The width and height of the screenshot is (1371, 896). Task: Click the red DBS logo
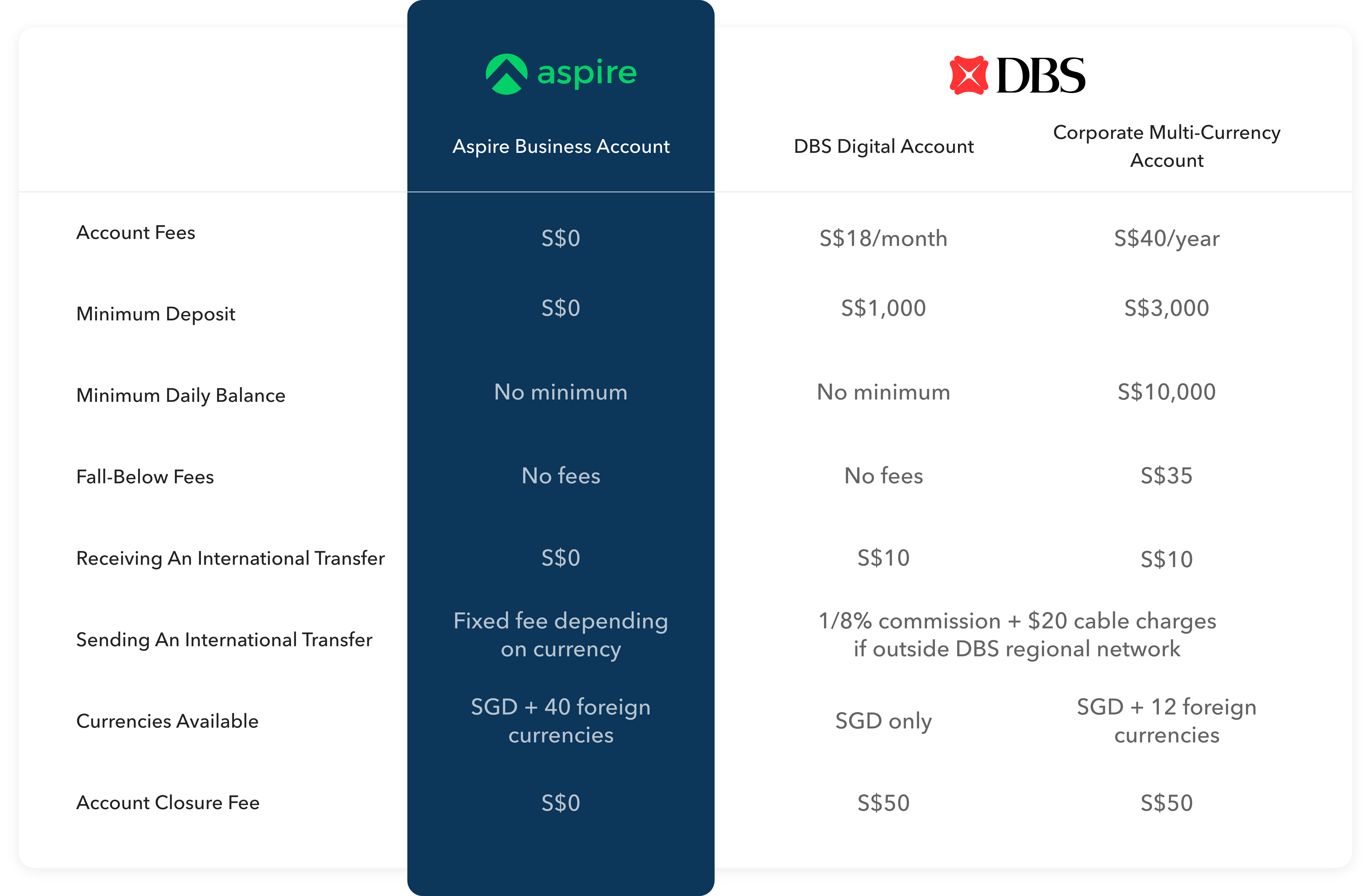(x=1017, y=75)
